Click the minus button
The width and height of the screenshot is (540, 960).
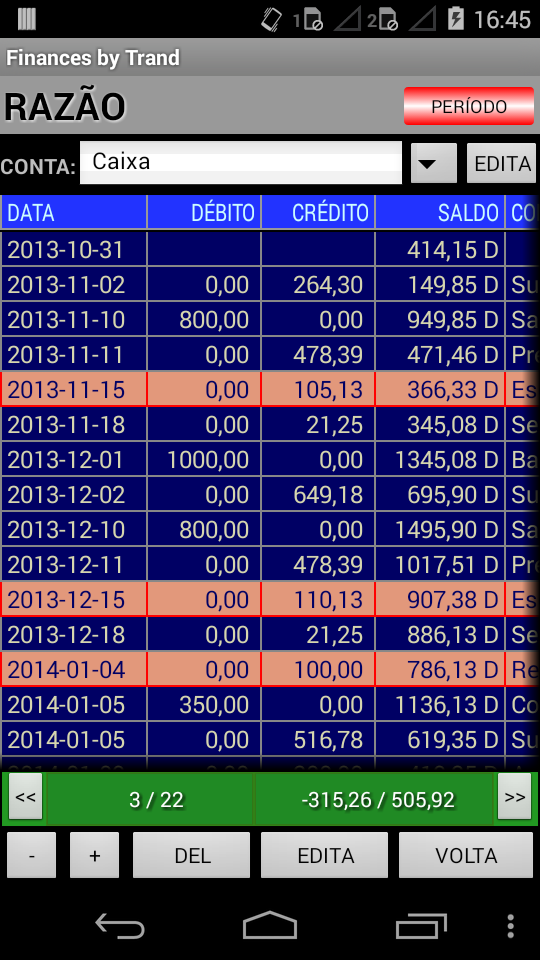pos(31,855)
